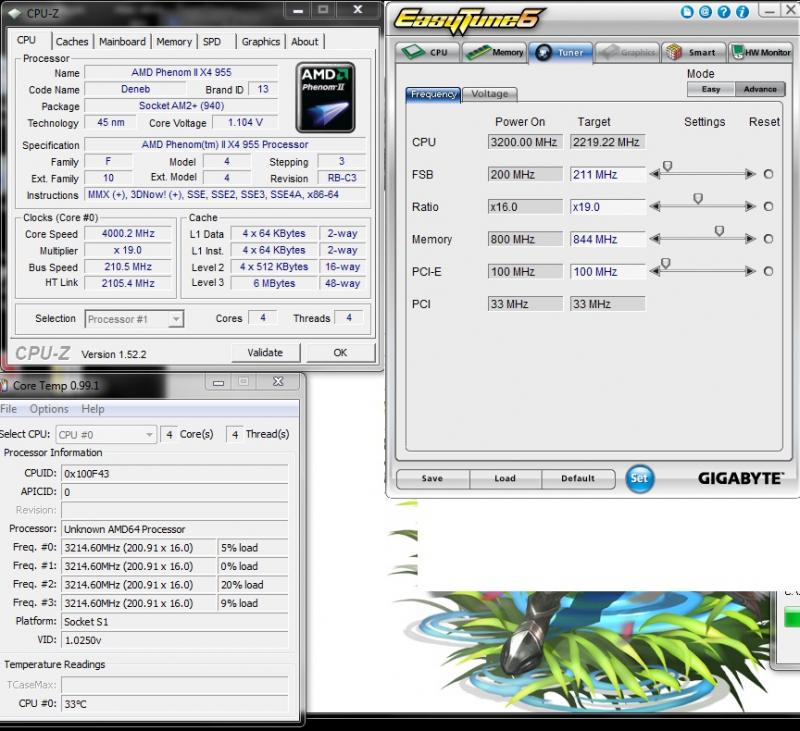Open the question mark help icon in EasyTune6

click(723, 12)
